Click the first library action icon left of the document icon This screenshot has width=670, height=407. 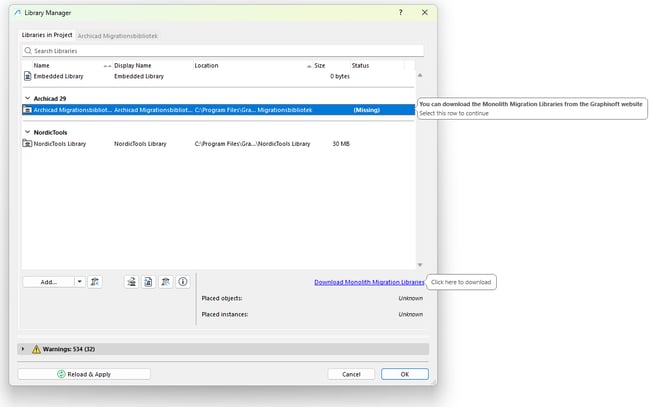point(131,282)
